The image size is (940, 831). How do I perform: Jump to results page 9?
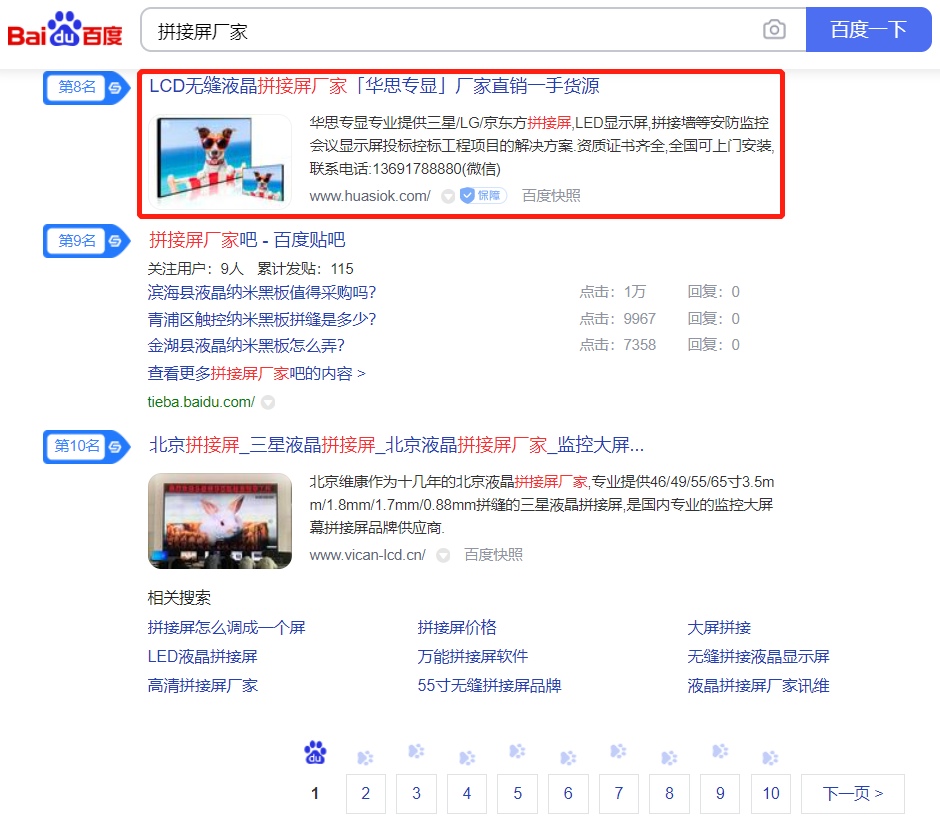(720, 794)
